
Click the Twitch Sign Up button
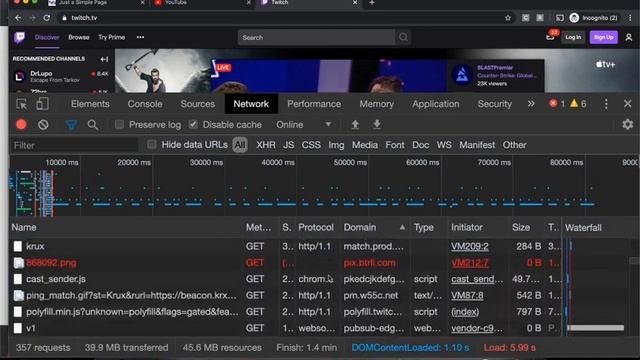pyautogui.click(x=604, y=37)
